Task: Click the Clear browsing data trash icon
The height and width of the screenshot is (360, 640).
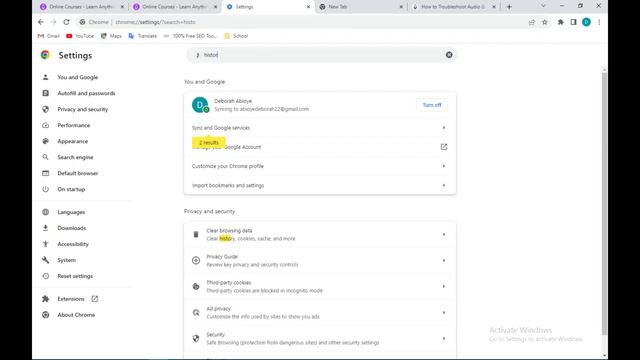Action: click(x=196, y=234)
